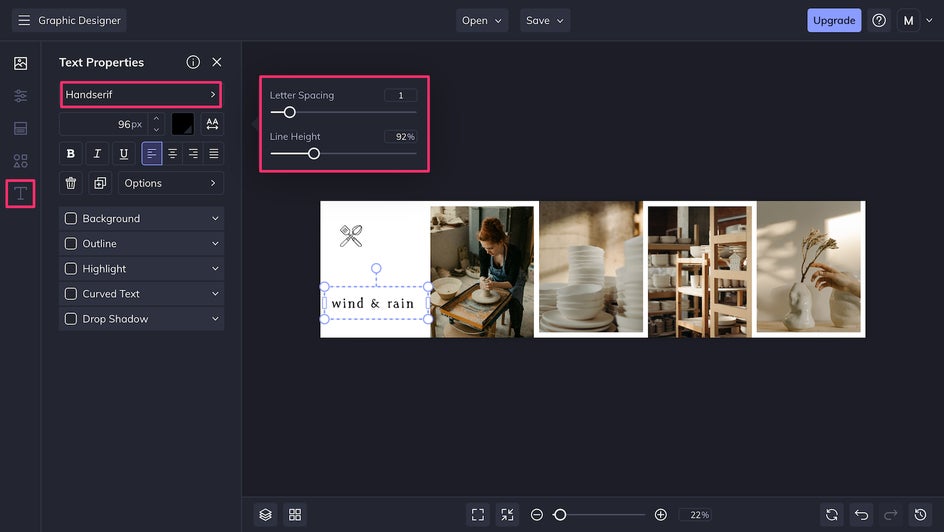Open the help question mark icon

879,20
